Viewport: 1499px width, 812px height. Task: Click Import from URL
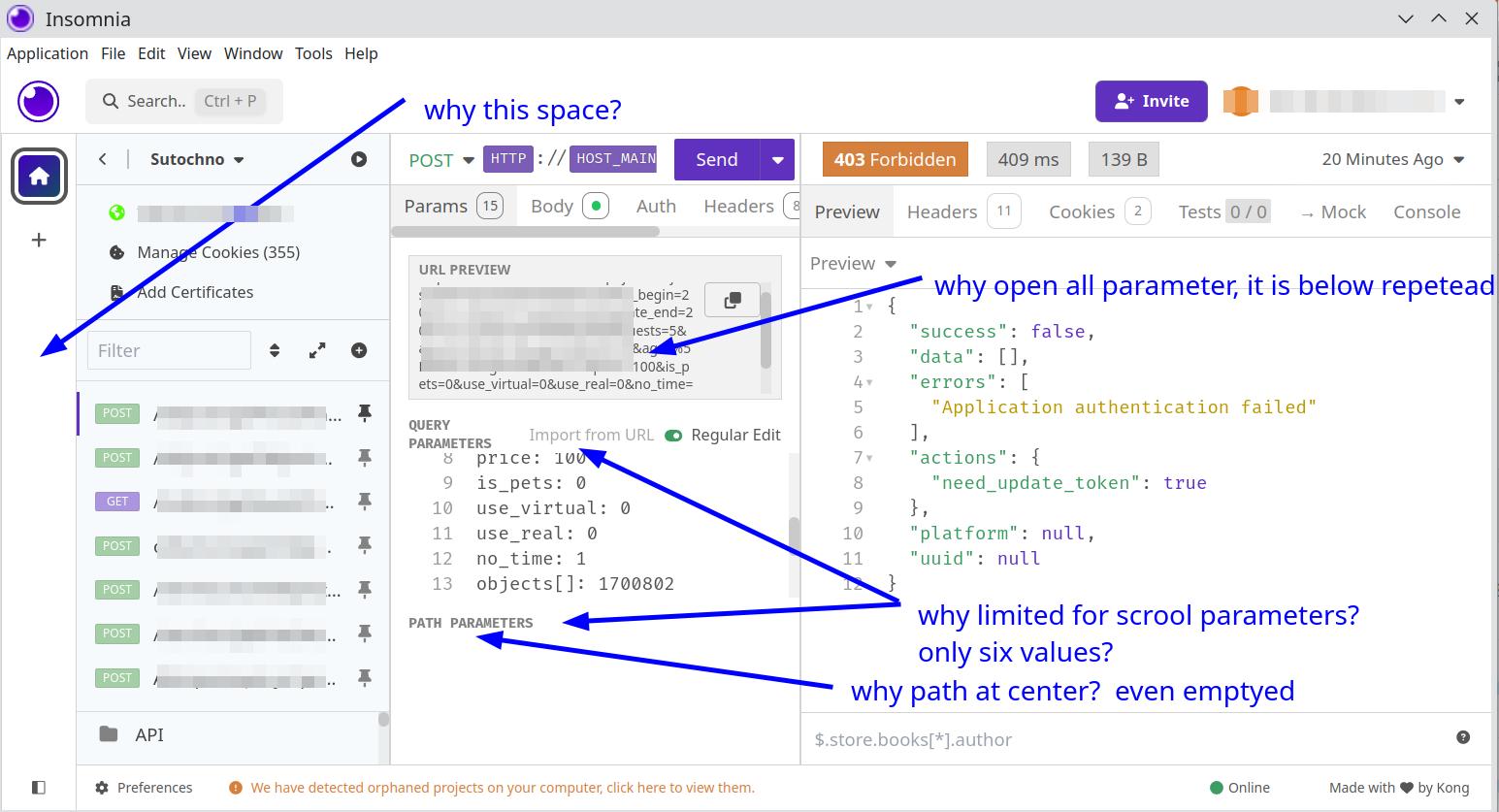[x=591, y=435]
